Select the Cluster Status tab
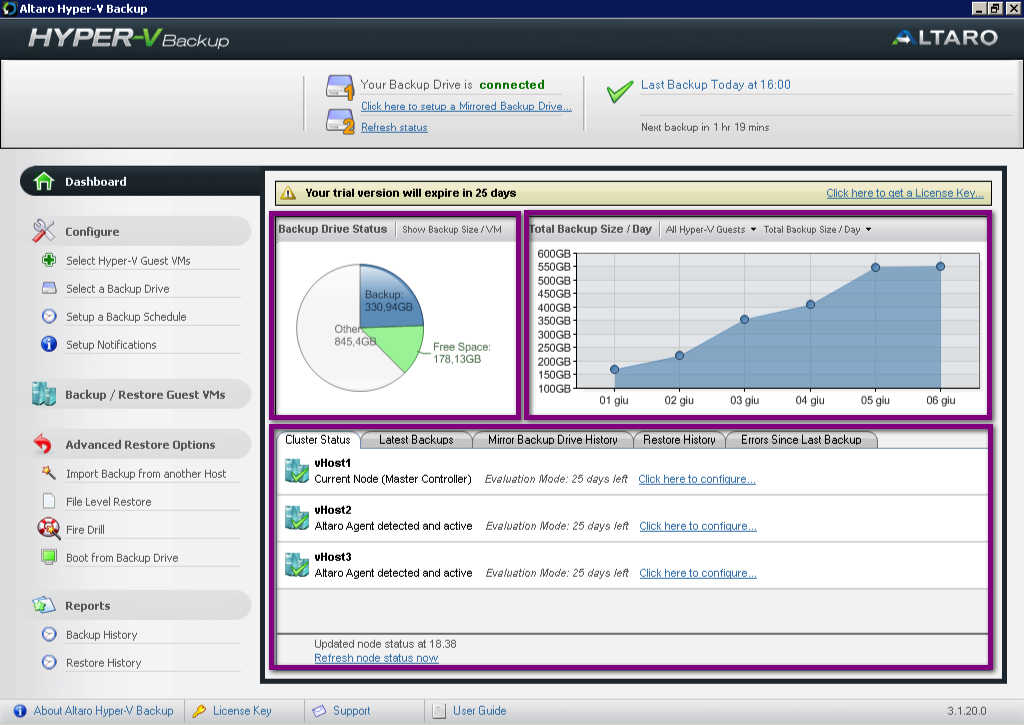This screenshot has height=725, width=1024. [317, 440]
